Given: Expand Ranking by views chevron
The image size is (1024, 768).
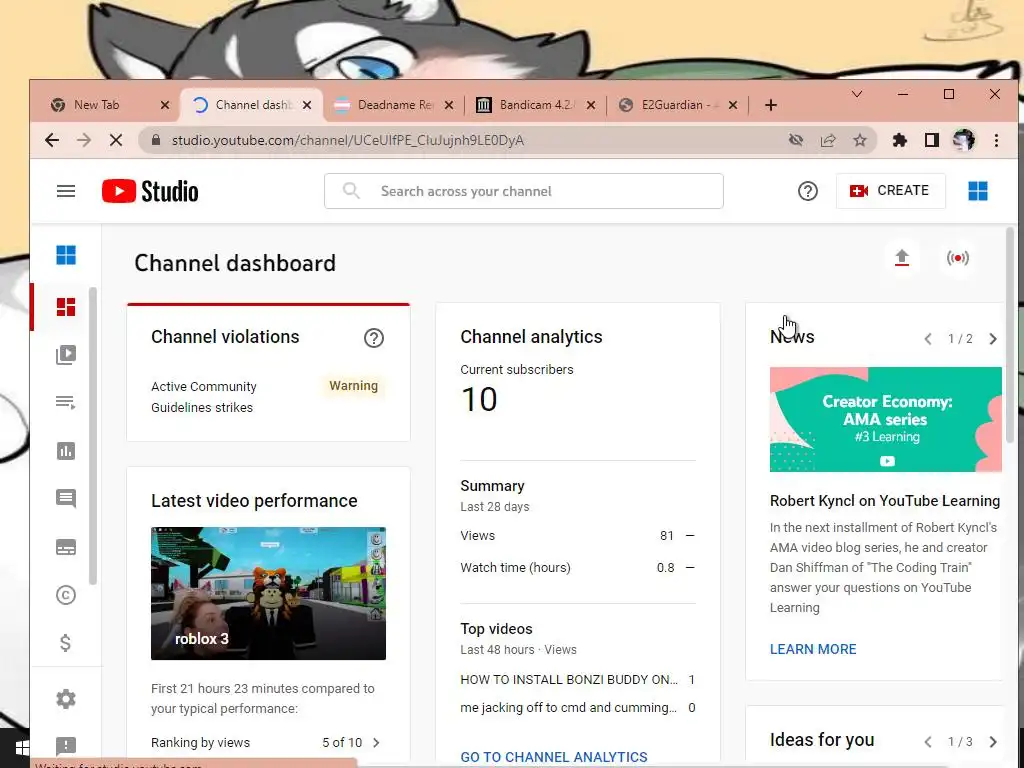Looking at the screenshot, I should tap(376, 743).
